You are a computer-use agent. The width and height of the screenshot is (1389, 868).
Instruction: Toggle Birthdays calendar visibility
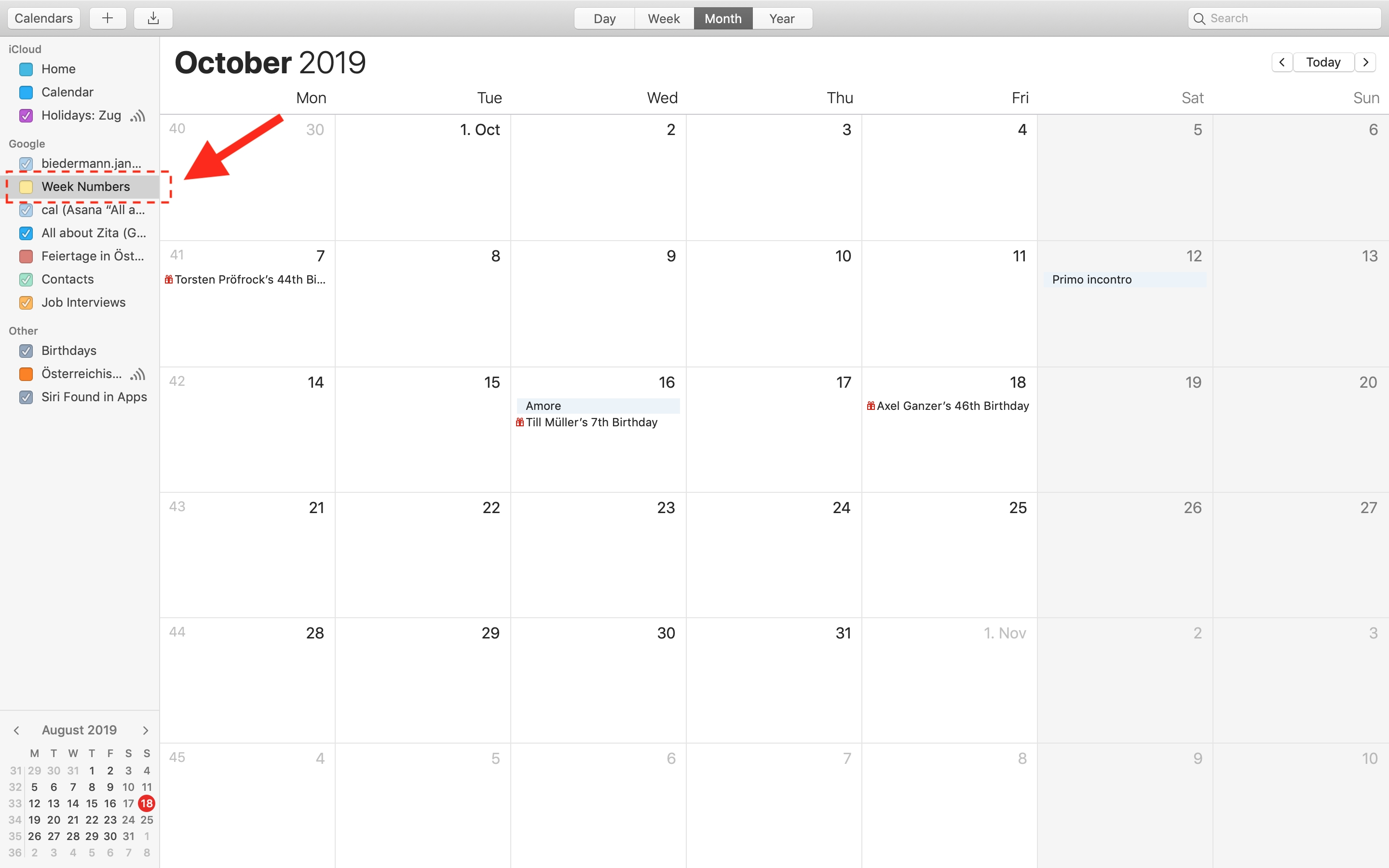[x=26, y=350]
